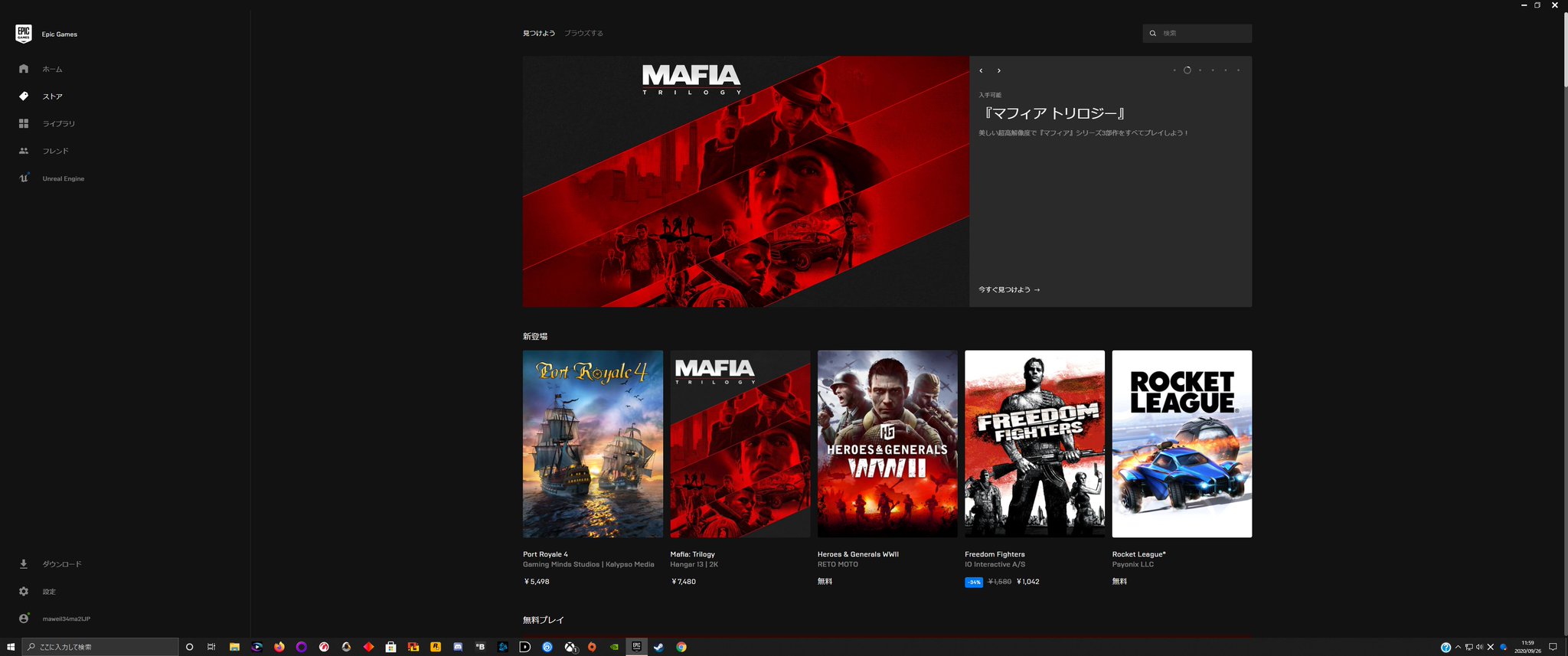This screenshot has height=656, width=1568.
Task: Go to next carousel slide with right chevron
Action: coord(998,70)
